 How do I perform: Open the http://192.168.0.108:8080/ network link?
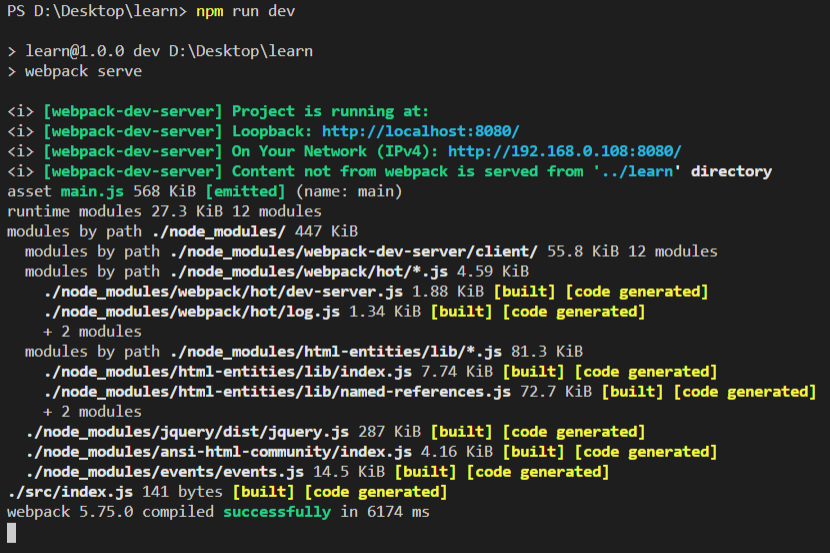coord(564,151)
